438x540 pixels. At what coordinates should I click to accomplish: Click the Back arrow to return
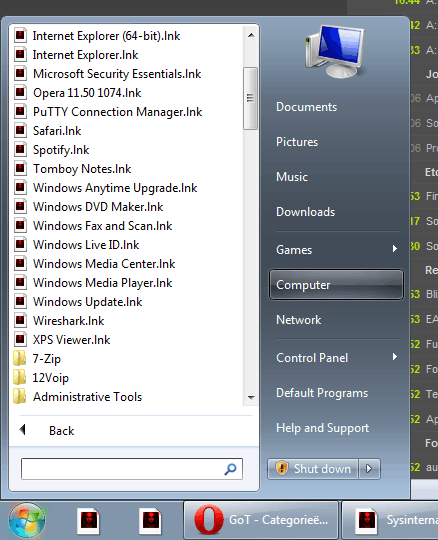click(23, 429)
